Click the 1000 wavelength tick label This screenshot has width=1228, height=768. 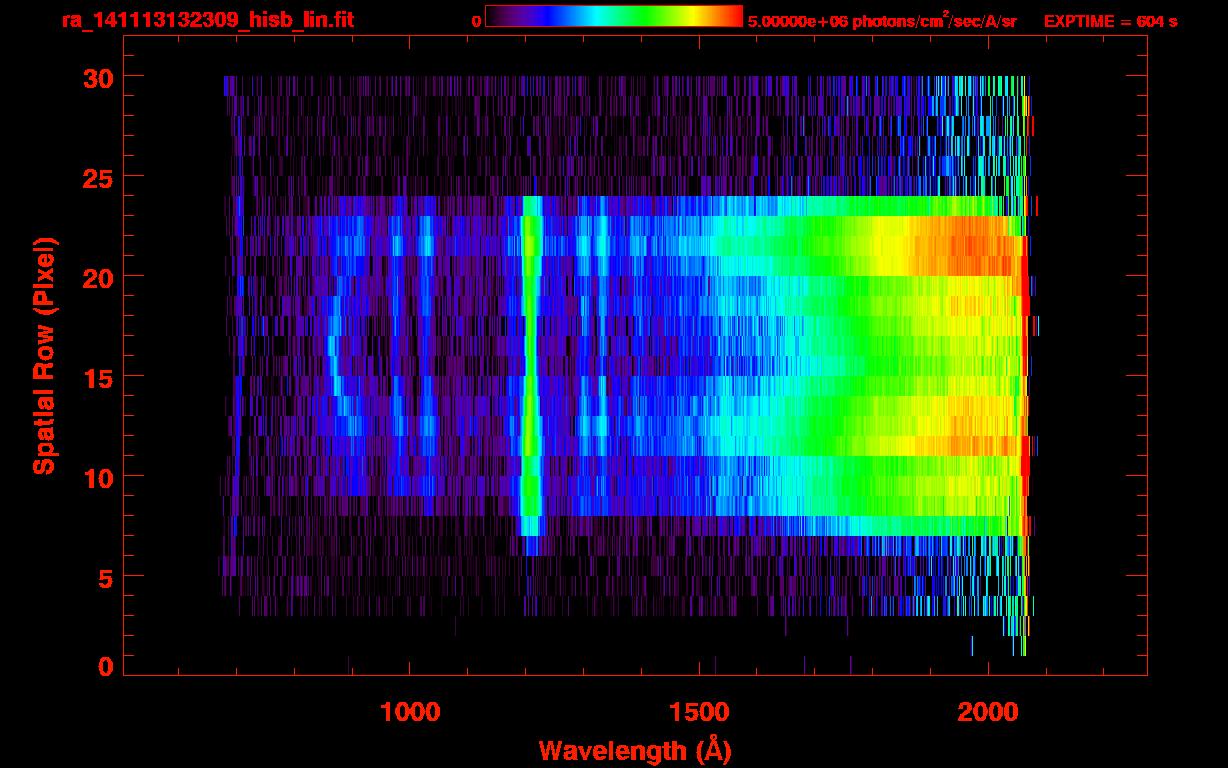coord(410,712)
